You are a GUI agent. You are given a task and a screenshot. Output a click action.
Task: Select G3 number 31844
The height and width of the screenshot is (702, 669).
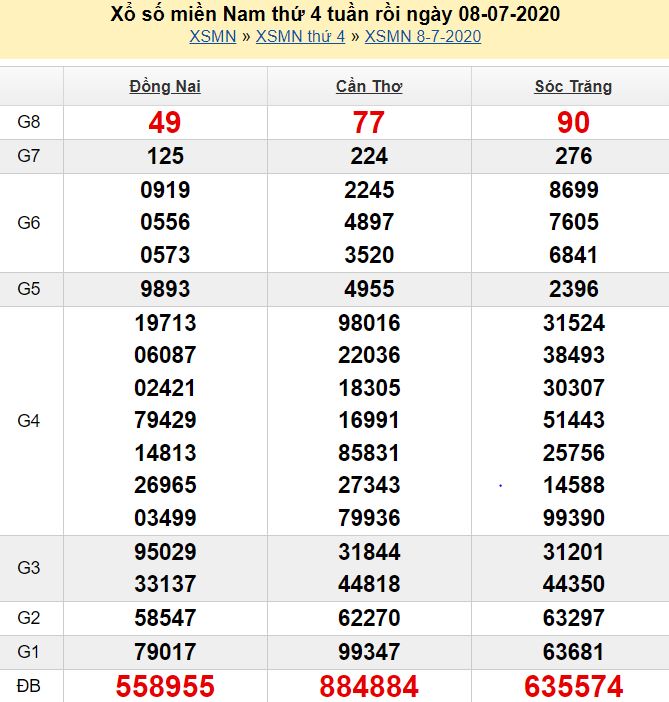click(369, 552)
